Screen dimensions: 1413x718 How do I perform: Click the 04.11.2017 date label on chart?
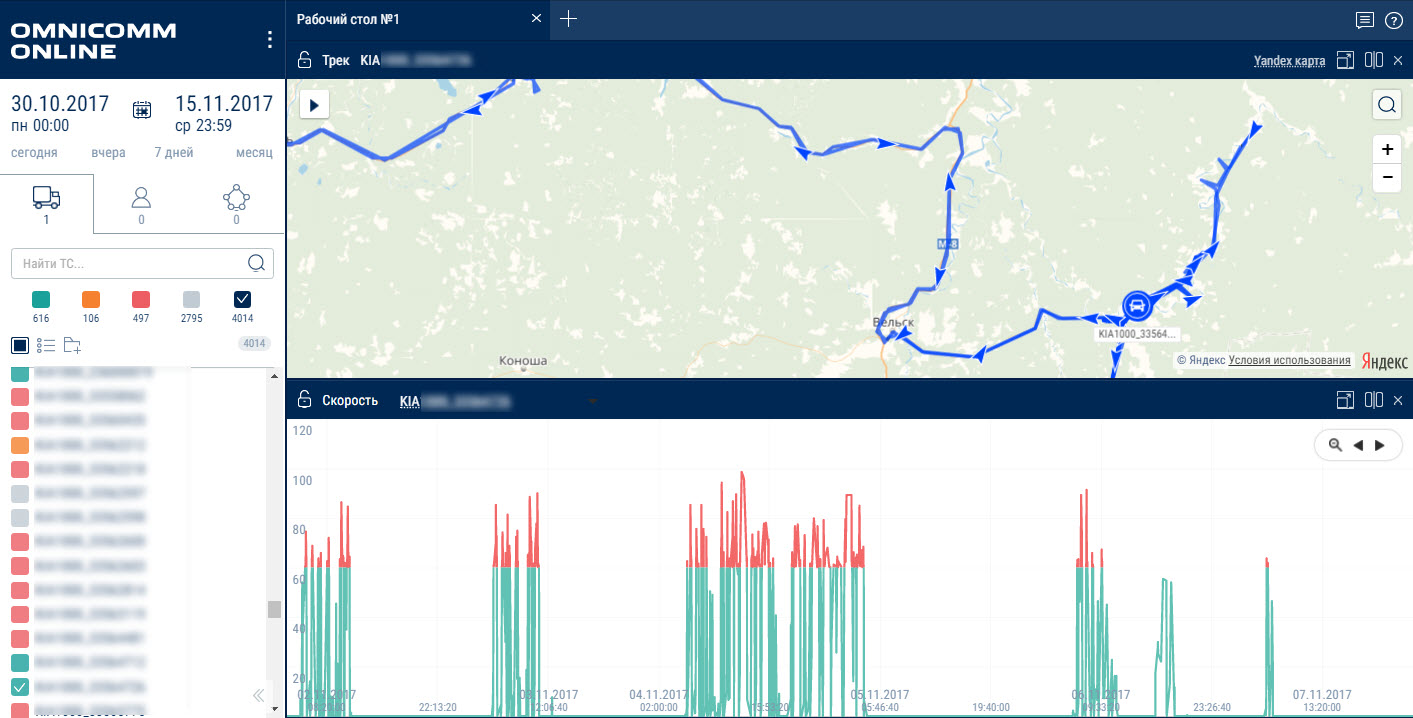pyautogui.click(x=658, y=694)
